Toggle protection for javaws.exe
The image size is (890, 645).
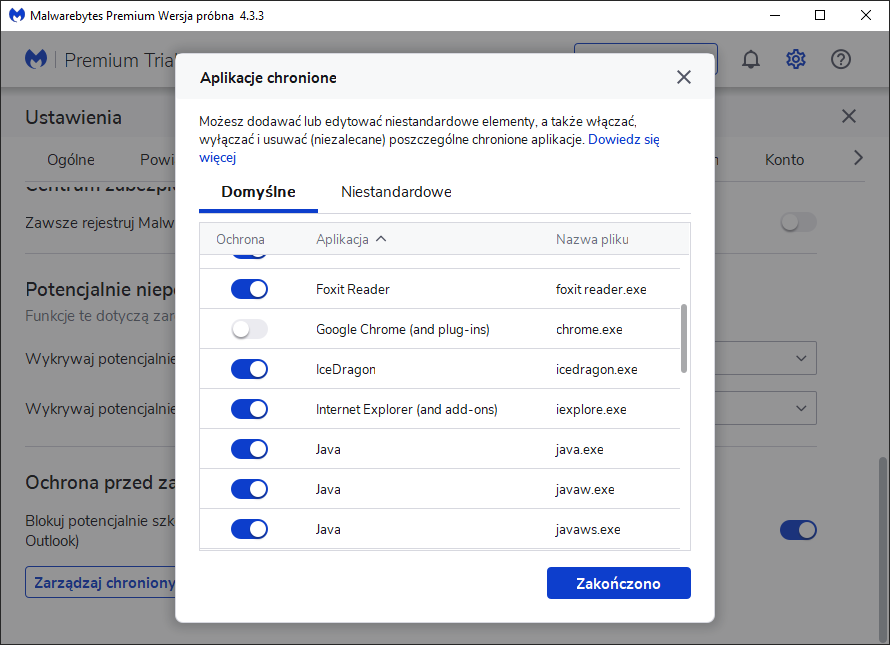coord(249,529)
